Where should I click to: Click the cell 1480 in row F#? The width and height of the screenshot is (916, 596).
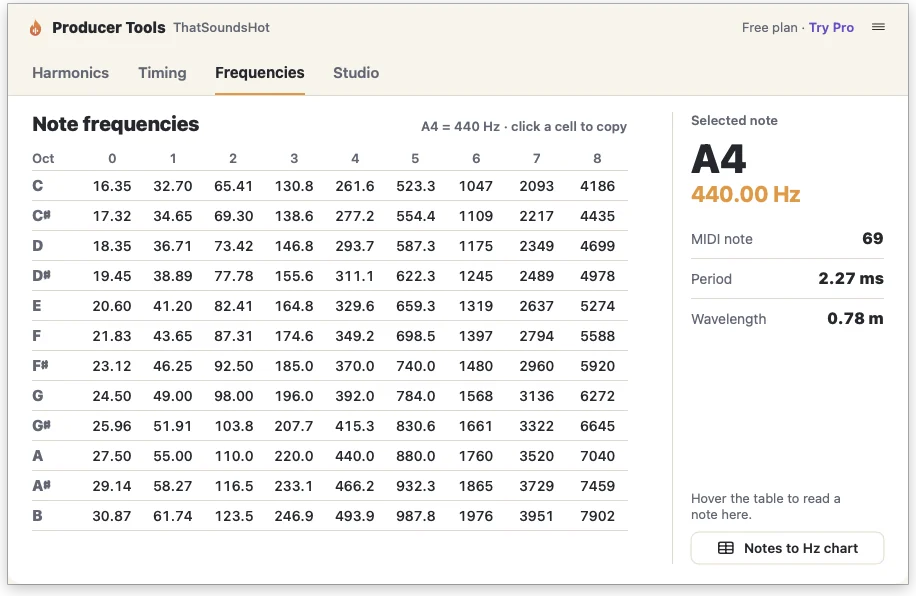tap(476, 366)
